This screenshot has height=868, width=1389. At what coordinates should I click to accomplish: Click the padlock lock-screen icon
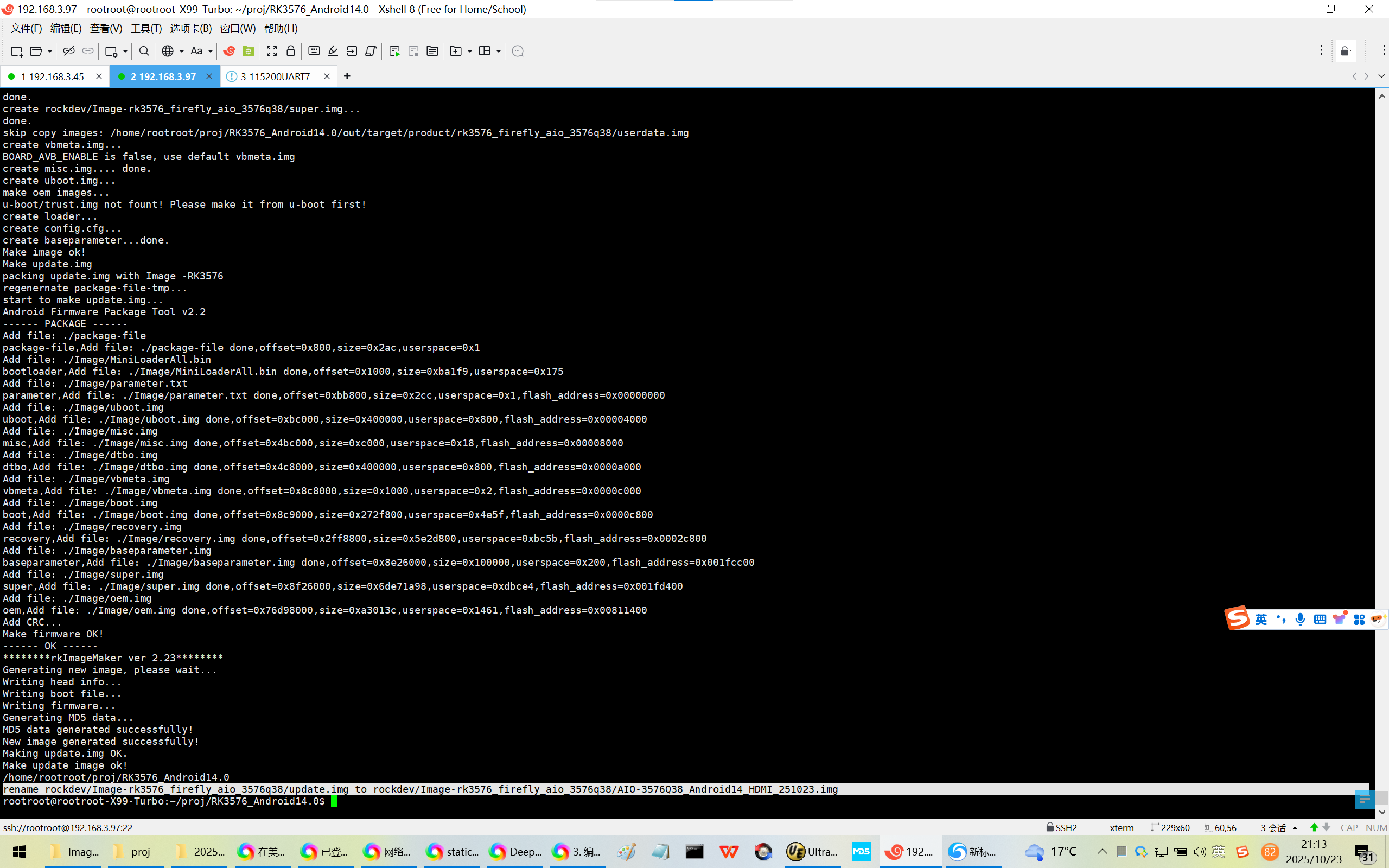tap(290, 51)
